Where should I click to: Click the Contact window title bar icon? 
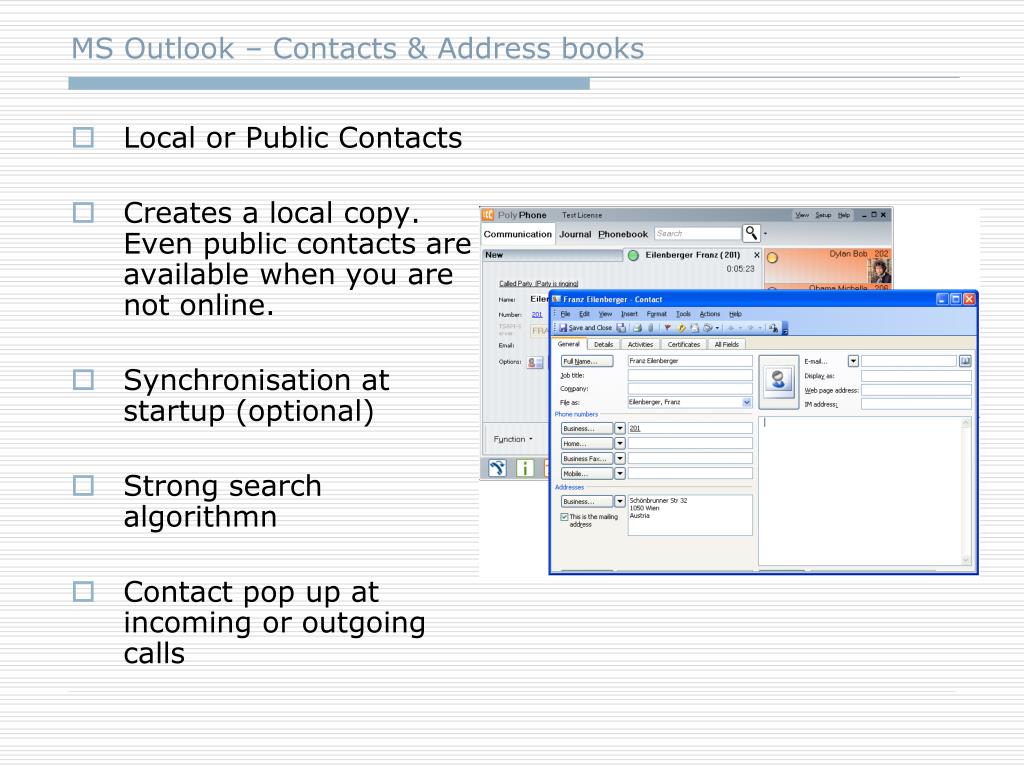click(557, 299)
